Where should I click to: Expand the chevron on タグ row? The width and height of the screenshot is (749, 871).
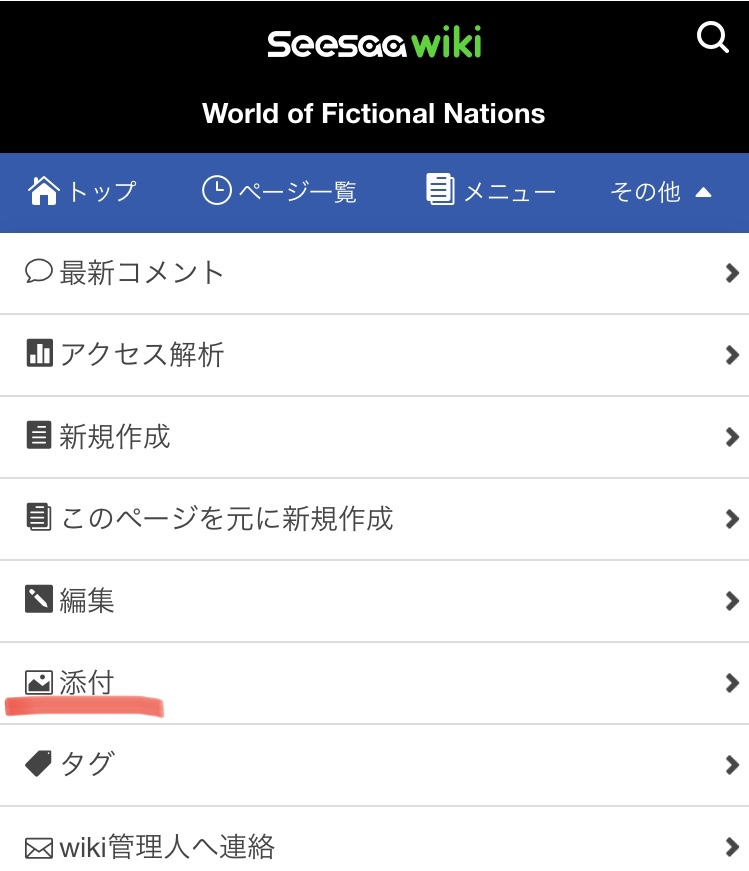click(x=732, y=765)
